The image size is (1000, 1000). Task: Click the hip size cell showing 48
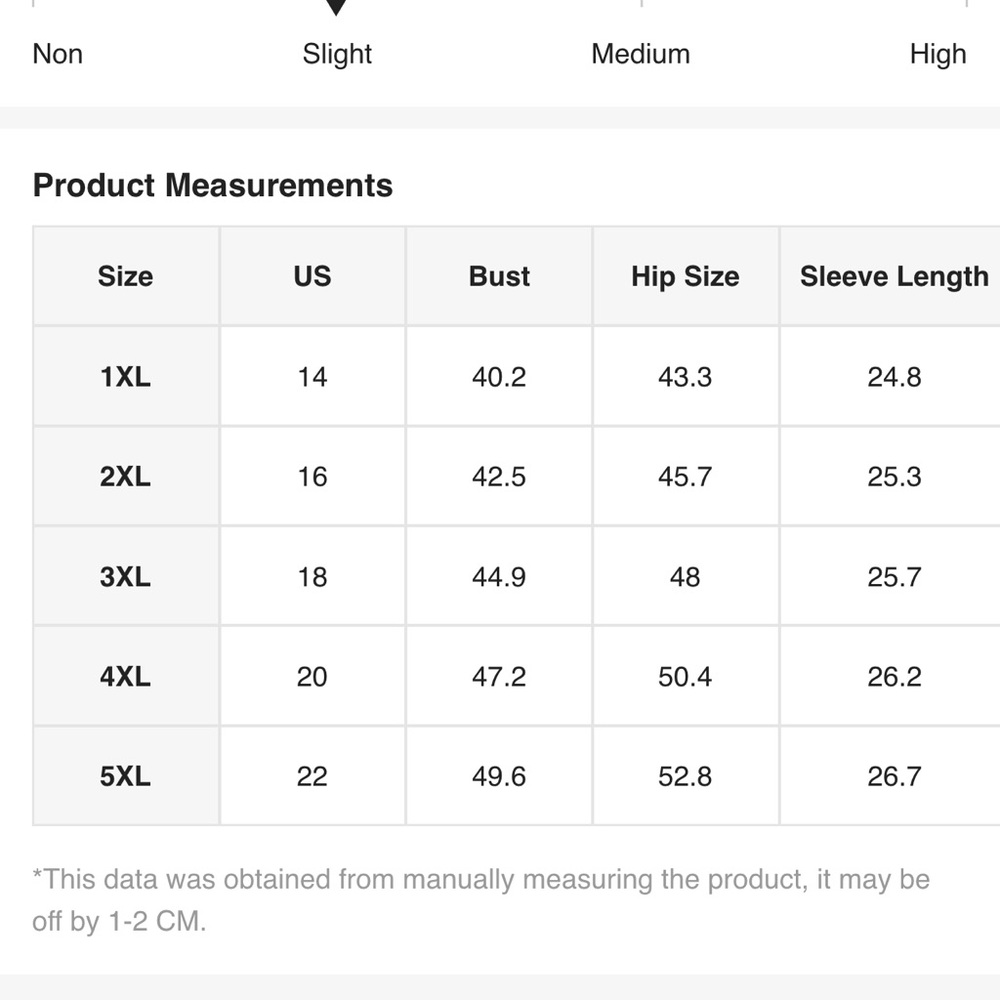[685, 577]
